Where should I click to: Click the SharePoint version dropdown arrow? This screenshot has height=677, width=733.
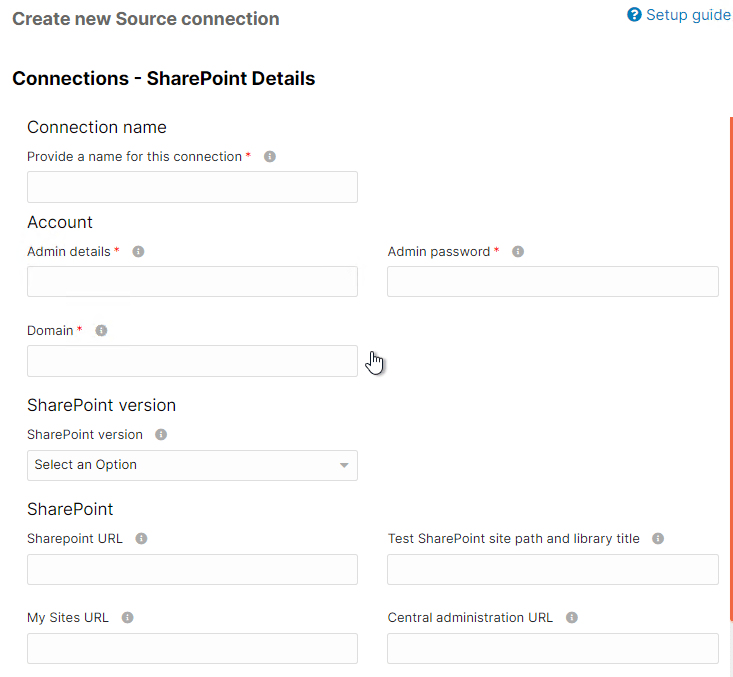click(344, 466)
